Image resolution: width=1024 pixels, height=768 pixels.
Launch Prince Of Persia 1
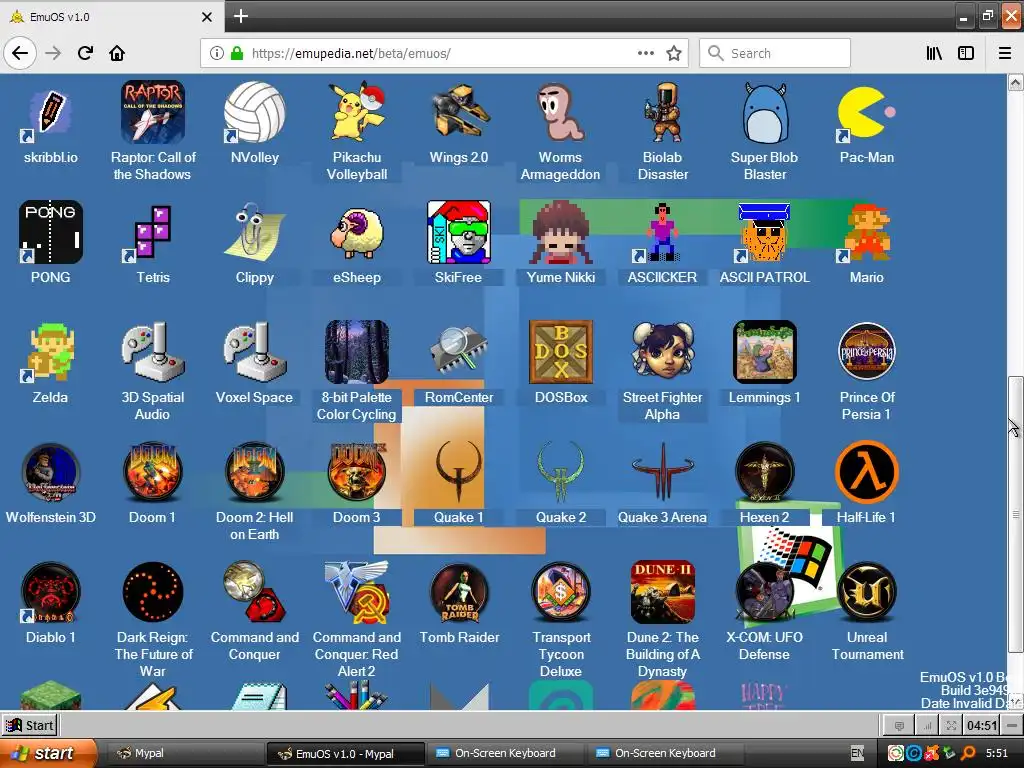pyautogui.click(x=867, y=352)
